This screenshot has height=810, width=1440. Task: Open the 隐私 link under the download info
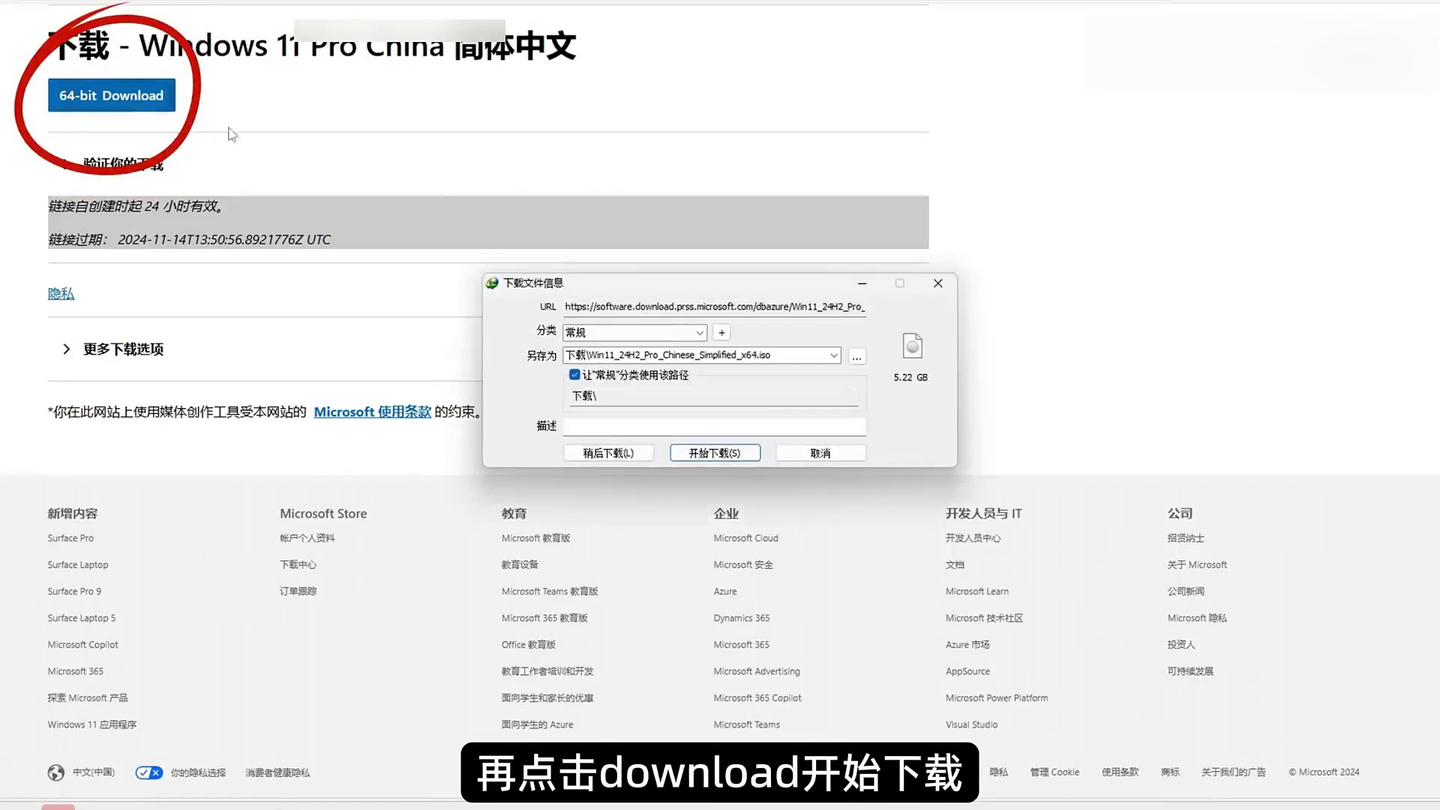click(61, 293)
